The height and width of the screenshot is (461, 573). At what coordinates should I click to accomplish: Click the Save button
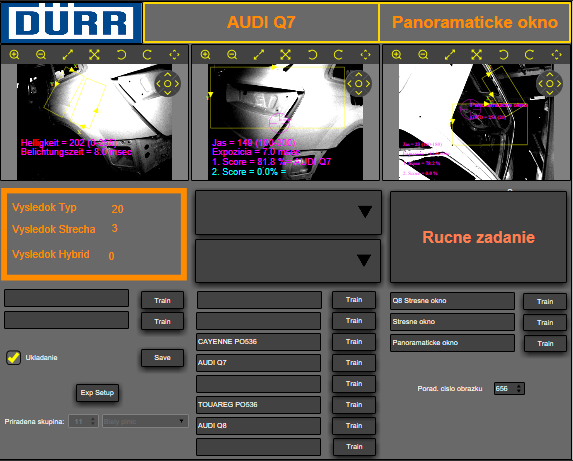tap(162, 358)
